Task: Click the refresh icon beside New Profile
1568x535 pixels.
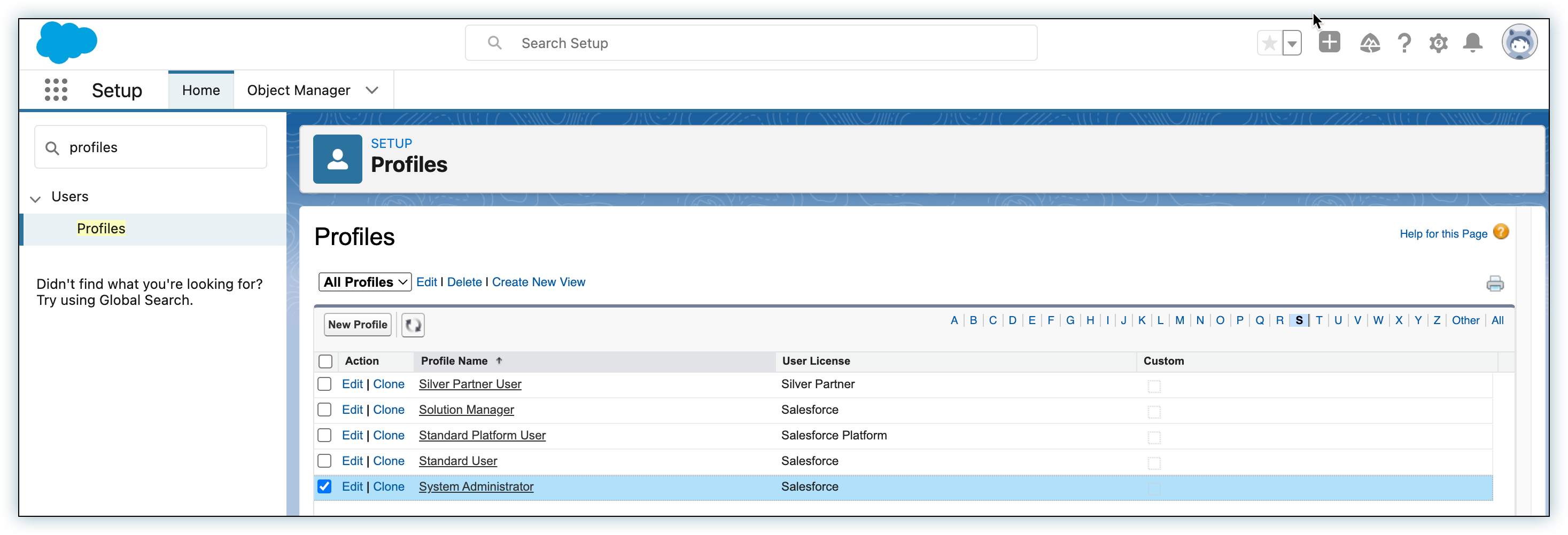Action: point(413,325)
